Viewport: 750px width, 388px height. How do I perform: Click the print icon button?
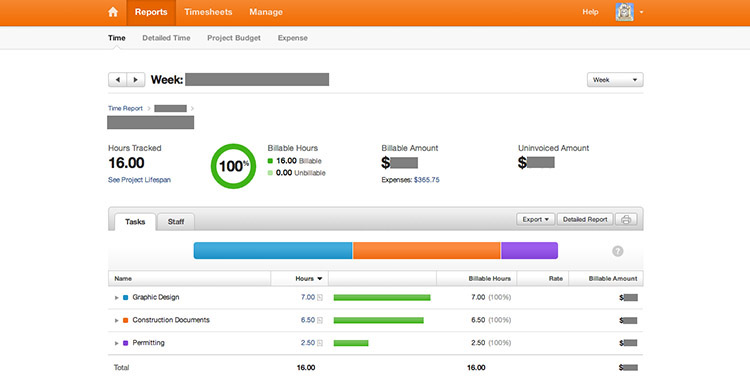pyautogui.click(x=626, y=220)
